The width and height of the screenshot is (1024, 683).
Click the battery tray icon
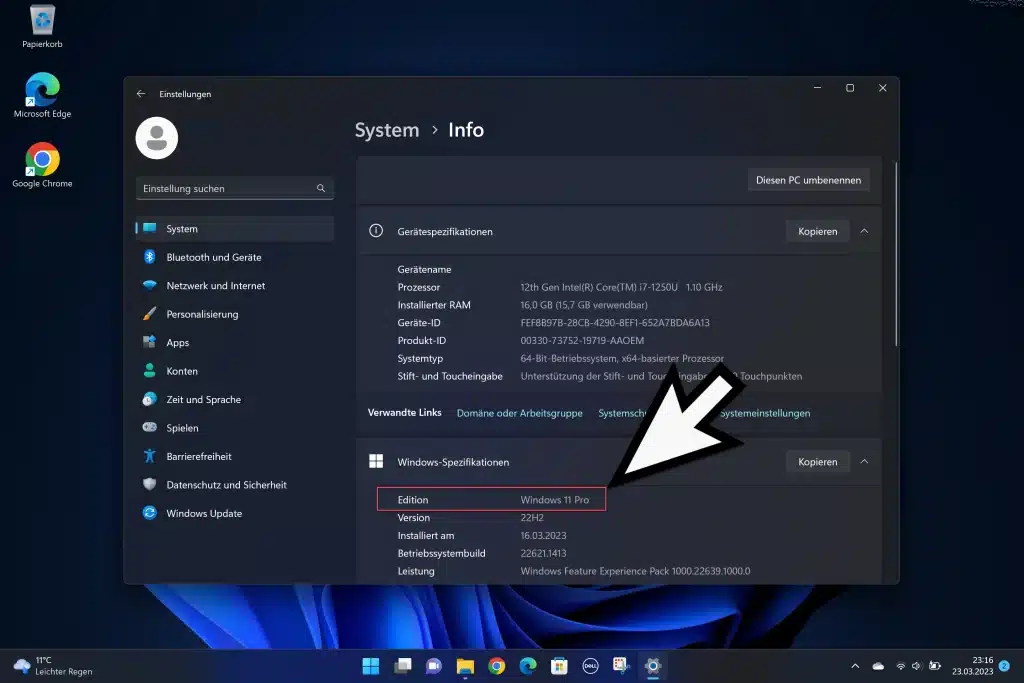(x=935, y=666)
